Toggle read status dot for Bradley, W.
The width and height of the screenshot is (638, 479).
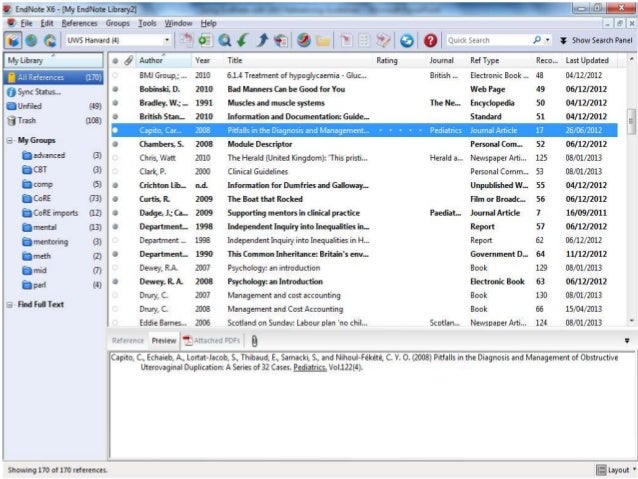pos(116,103)
